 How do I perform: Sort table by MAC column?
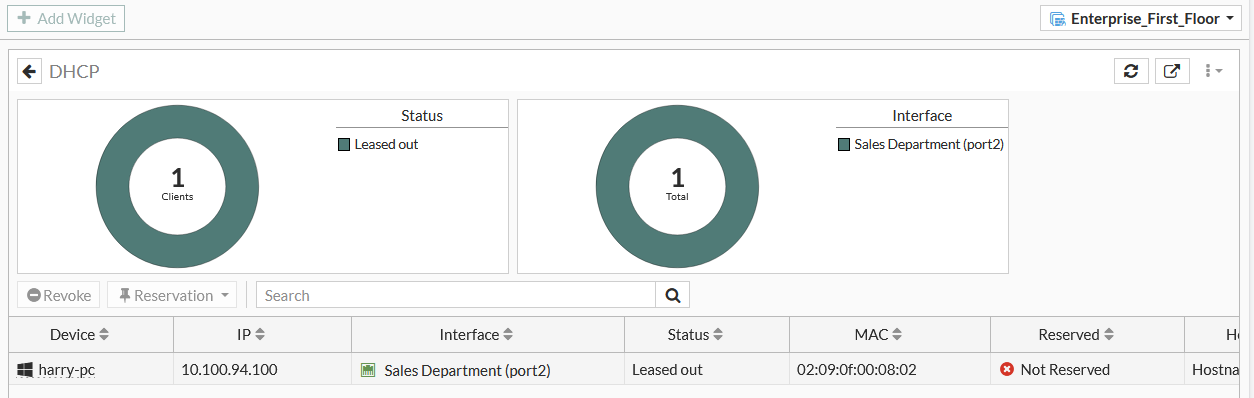[890, 335]
